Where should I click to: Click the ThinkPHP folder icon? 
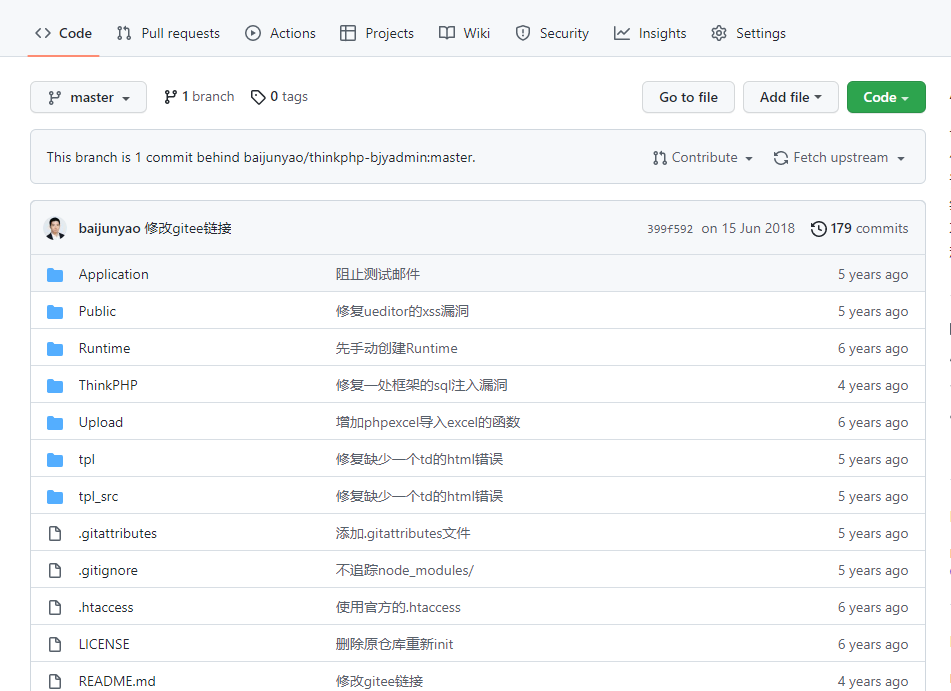tap(55, 386)
